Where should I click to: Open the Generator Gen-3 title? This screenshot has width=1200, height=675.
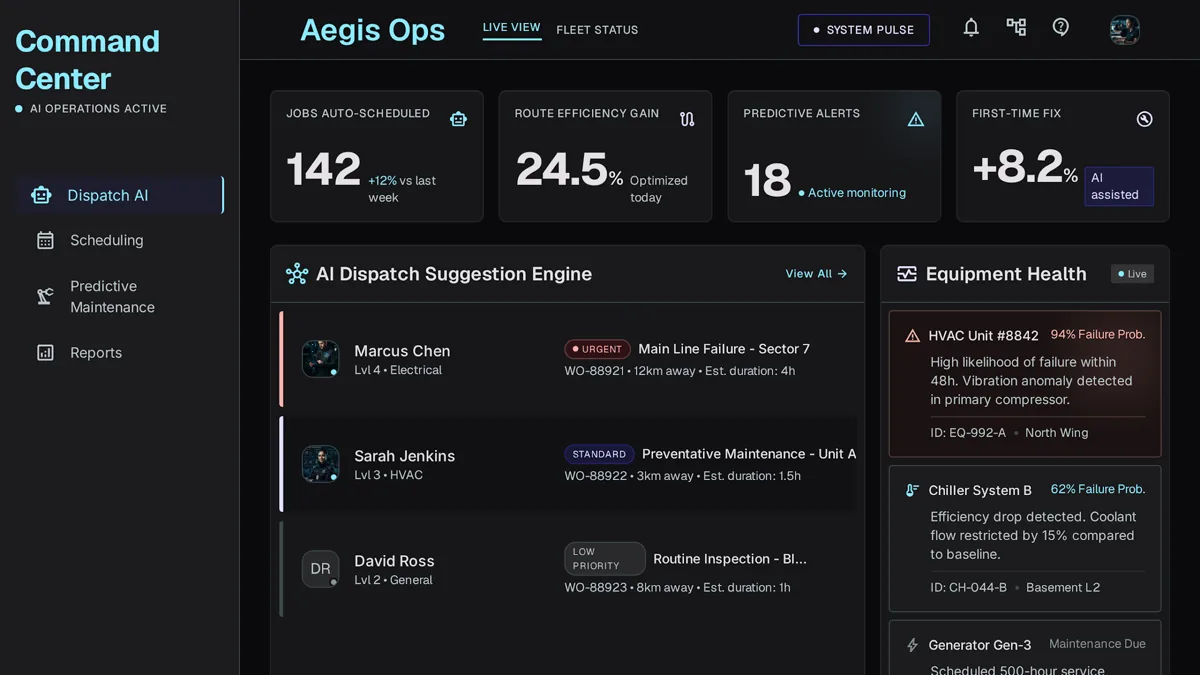(980, 646)
